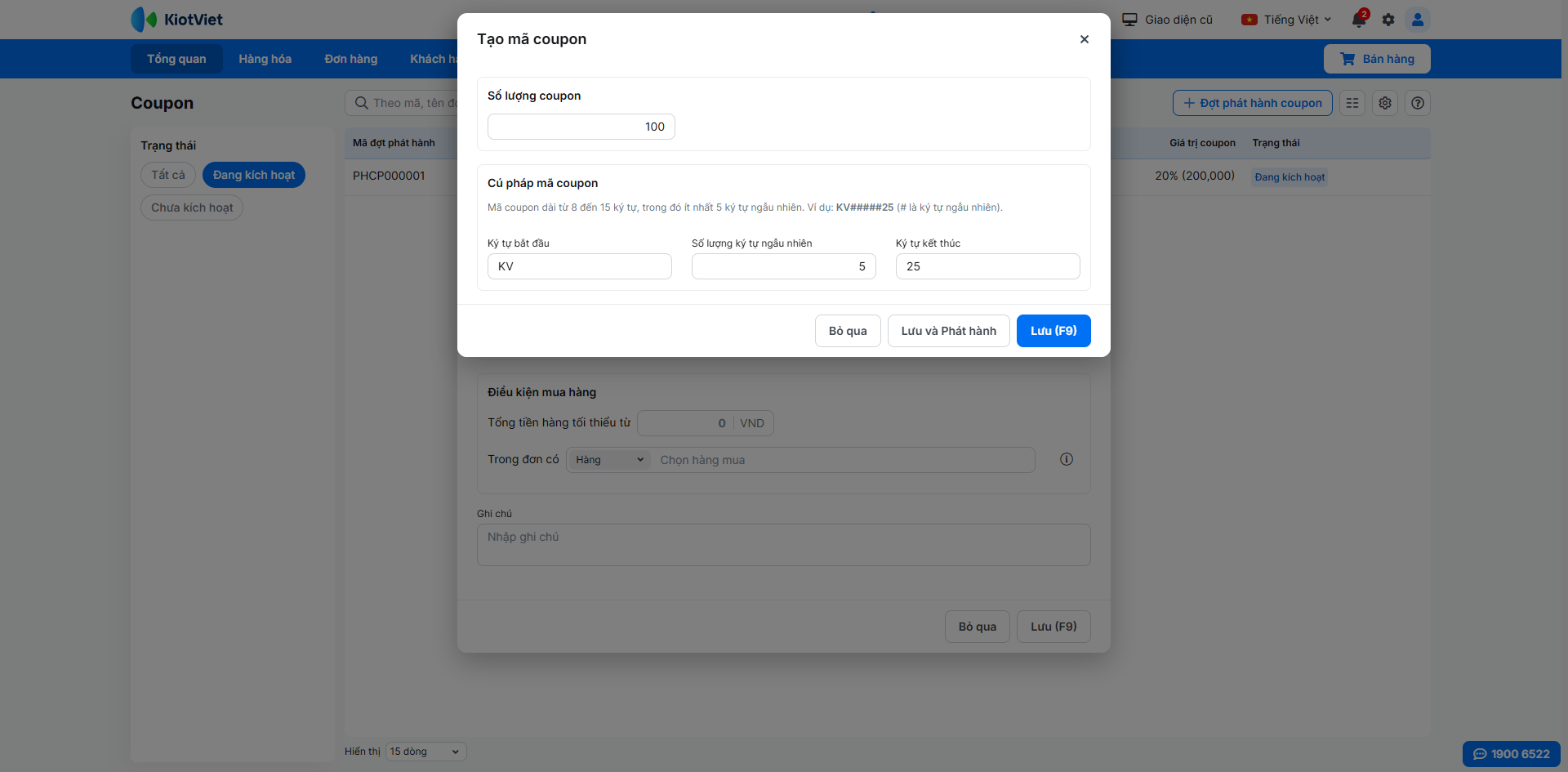Click the Chọn hàng mua field
Screen dimensions: 1568x772
coord(843,460)
